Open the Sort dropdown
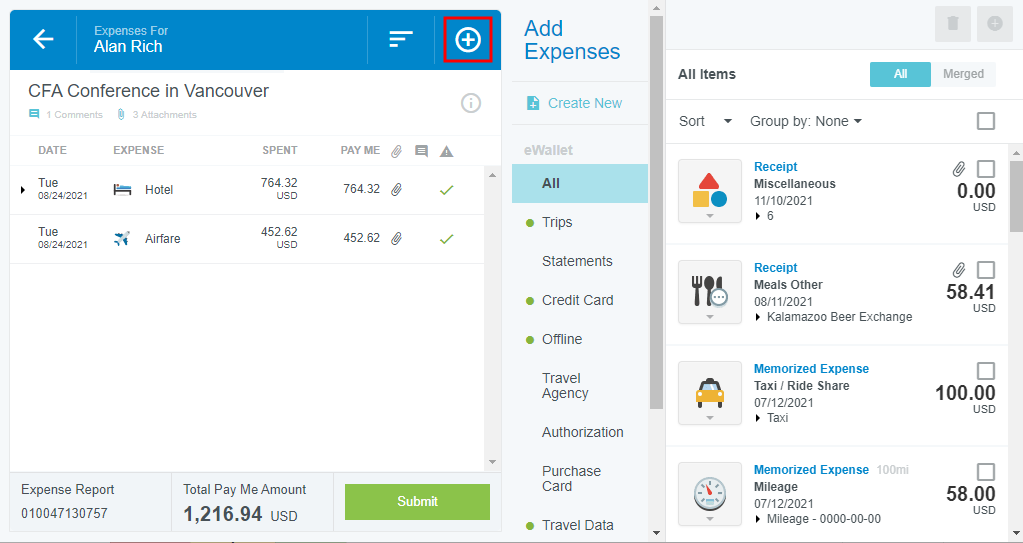1023x543 pixels. click(705, 121)
